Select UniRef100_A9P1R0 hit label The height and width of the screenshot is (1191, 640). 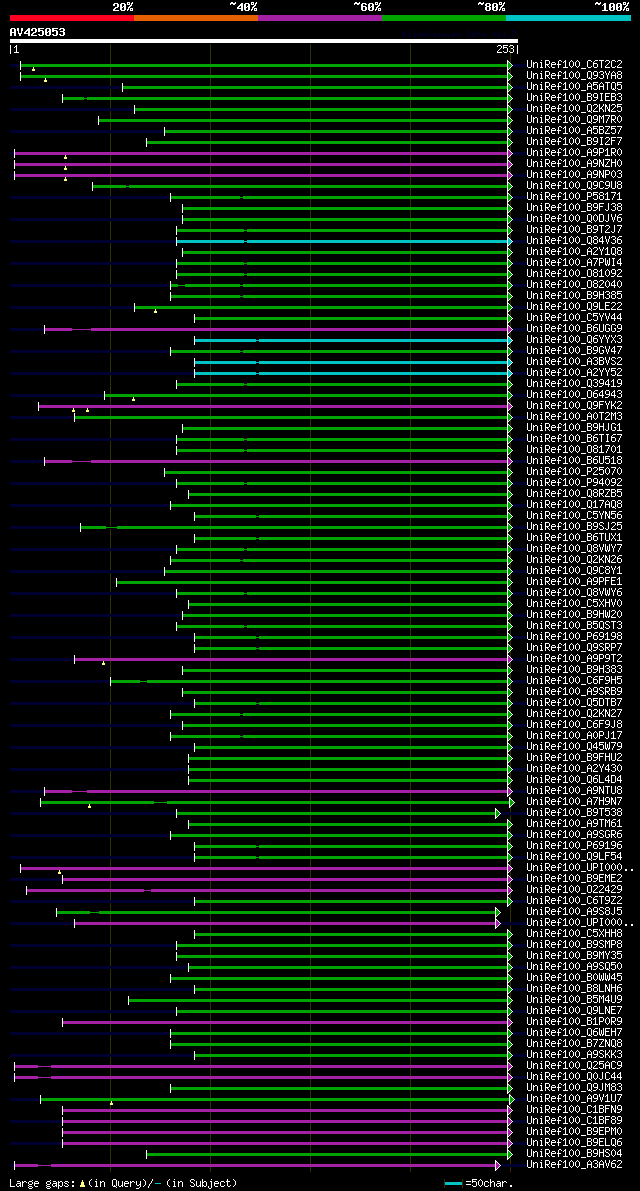pyautogui.click(x=574, y=153)
